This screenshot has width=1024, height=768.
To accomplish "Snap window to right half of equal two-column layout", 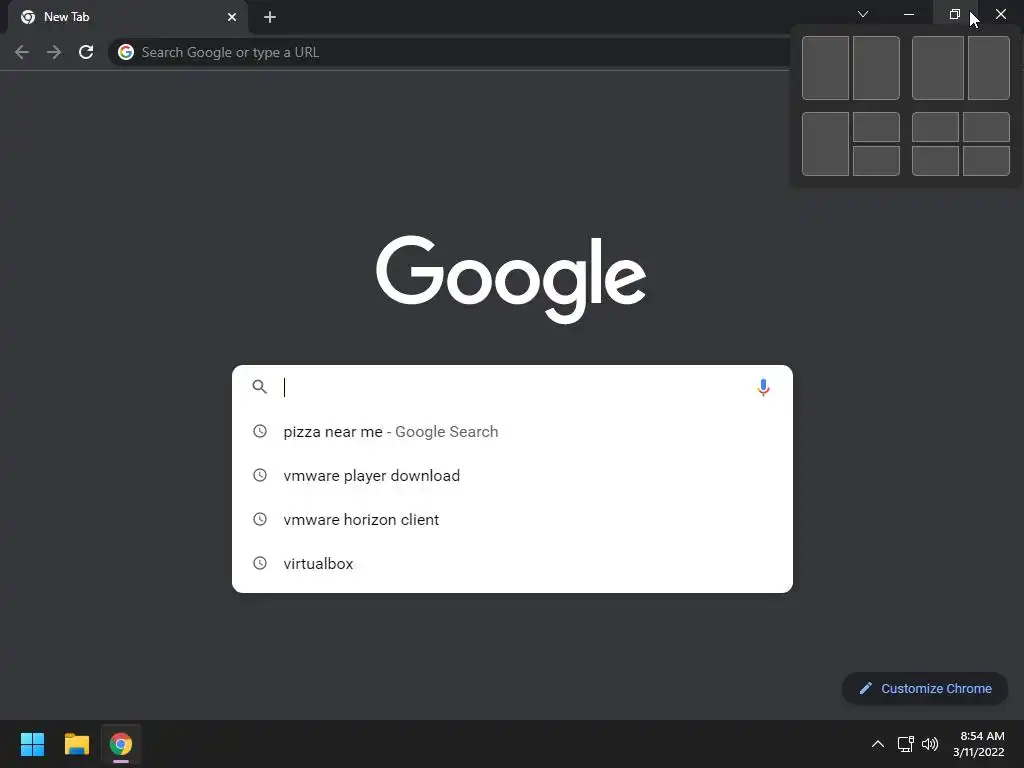I will pyautogui.click(x=876, y=68).
